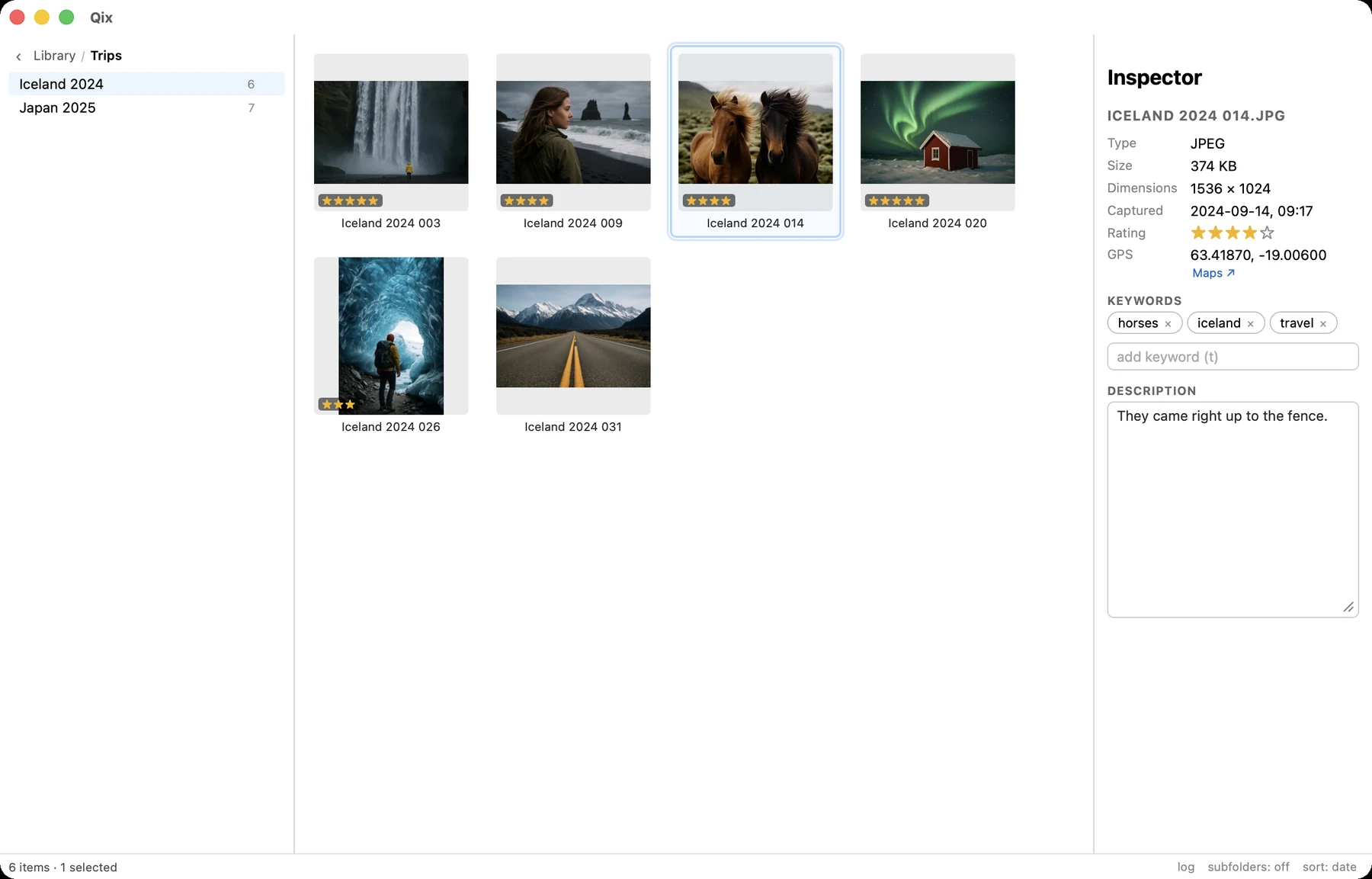Click the star badge on Iceland 2024 014
Viewport: 1372px width, 879px height.
tap(709, 201)
